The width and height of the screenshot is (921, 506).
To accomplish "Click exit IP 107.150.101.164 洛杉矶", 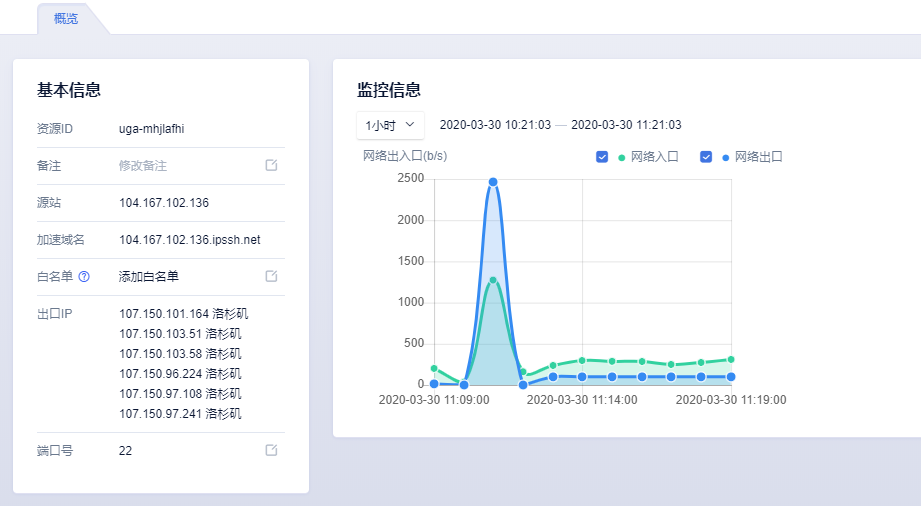I will (x=180, y=314).
